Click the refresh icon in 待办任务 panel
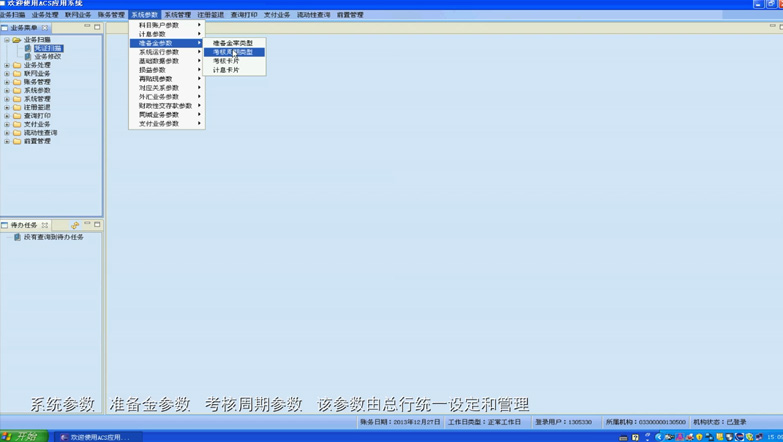 pyautogui.click(x=75, y=226)
